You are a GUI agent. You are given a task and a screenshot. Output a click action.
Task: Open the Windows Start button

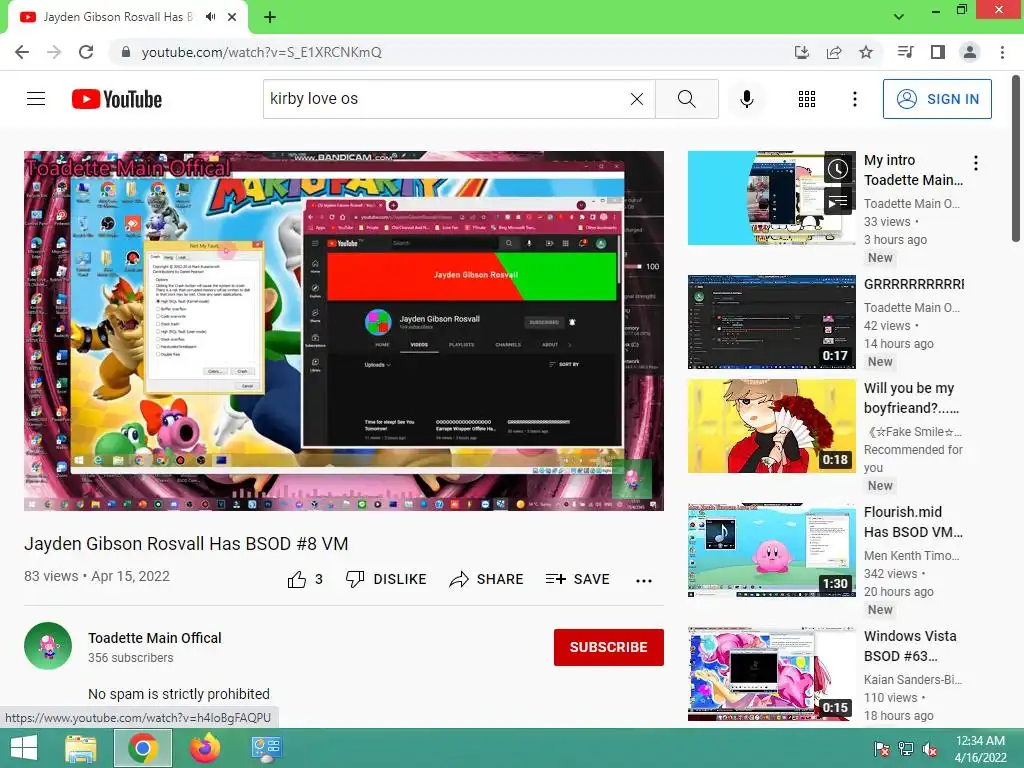(x=24, y=748)
